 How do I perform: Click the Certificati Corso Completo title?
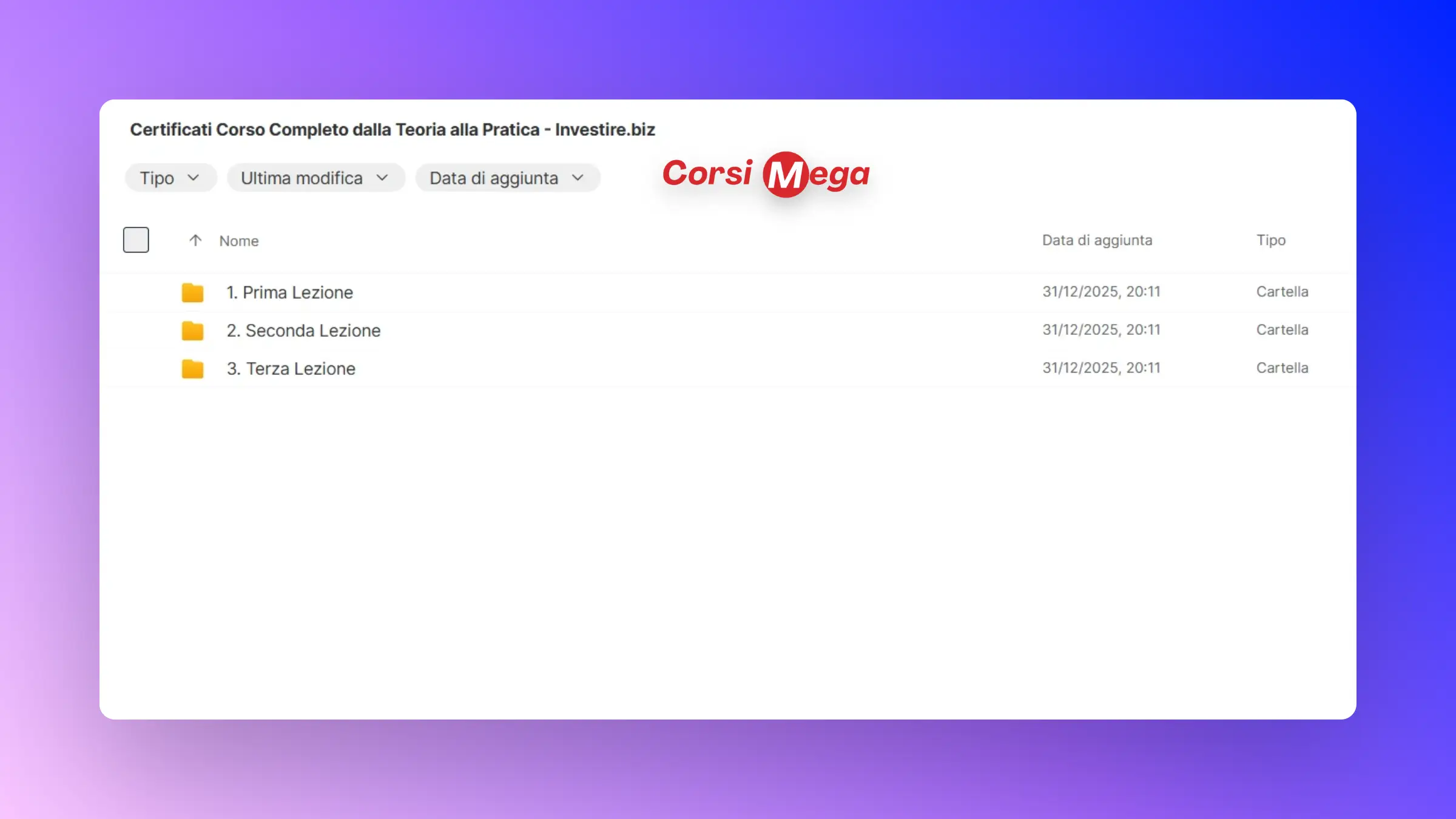click(393, 130)
